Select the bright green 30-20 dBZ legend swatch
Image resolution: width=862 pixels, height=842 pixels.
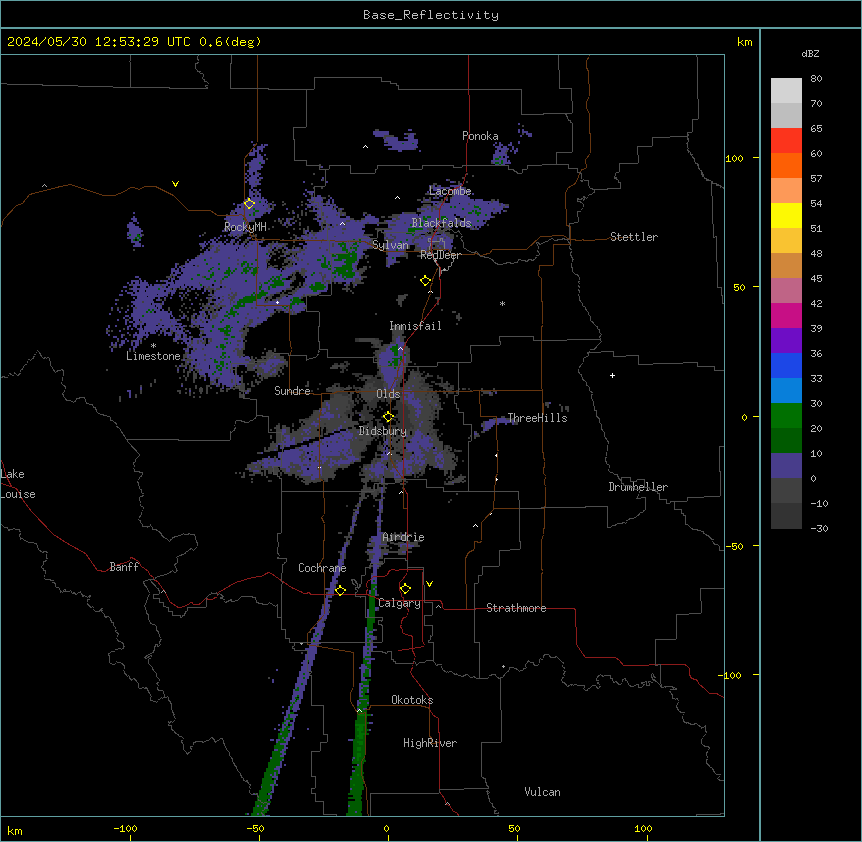pos(786,416)
